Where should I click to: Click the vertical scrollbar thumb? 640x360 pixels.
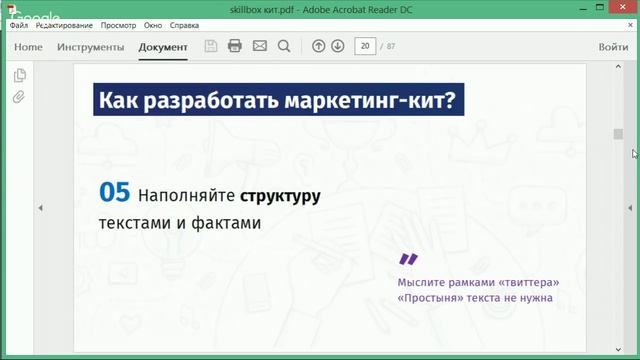[x=618, y=134]
